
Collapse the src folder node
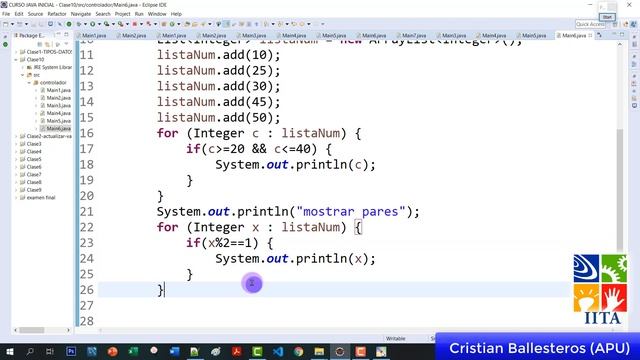23,75
